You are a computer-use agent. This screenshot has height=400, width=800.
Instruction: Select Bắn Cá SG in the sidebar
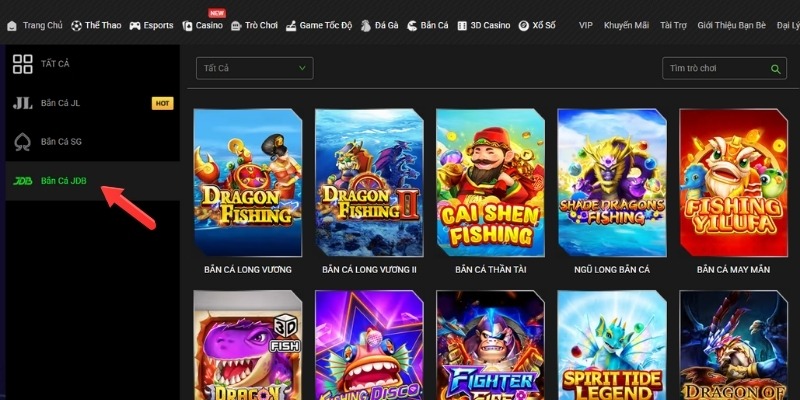click(61, 142)
